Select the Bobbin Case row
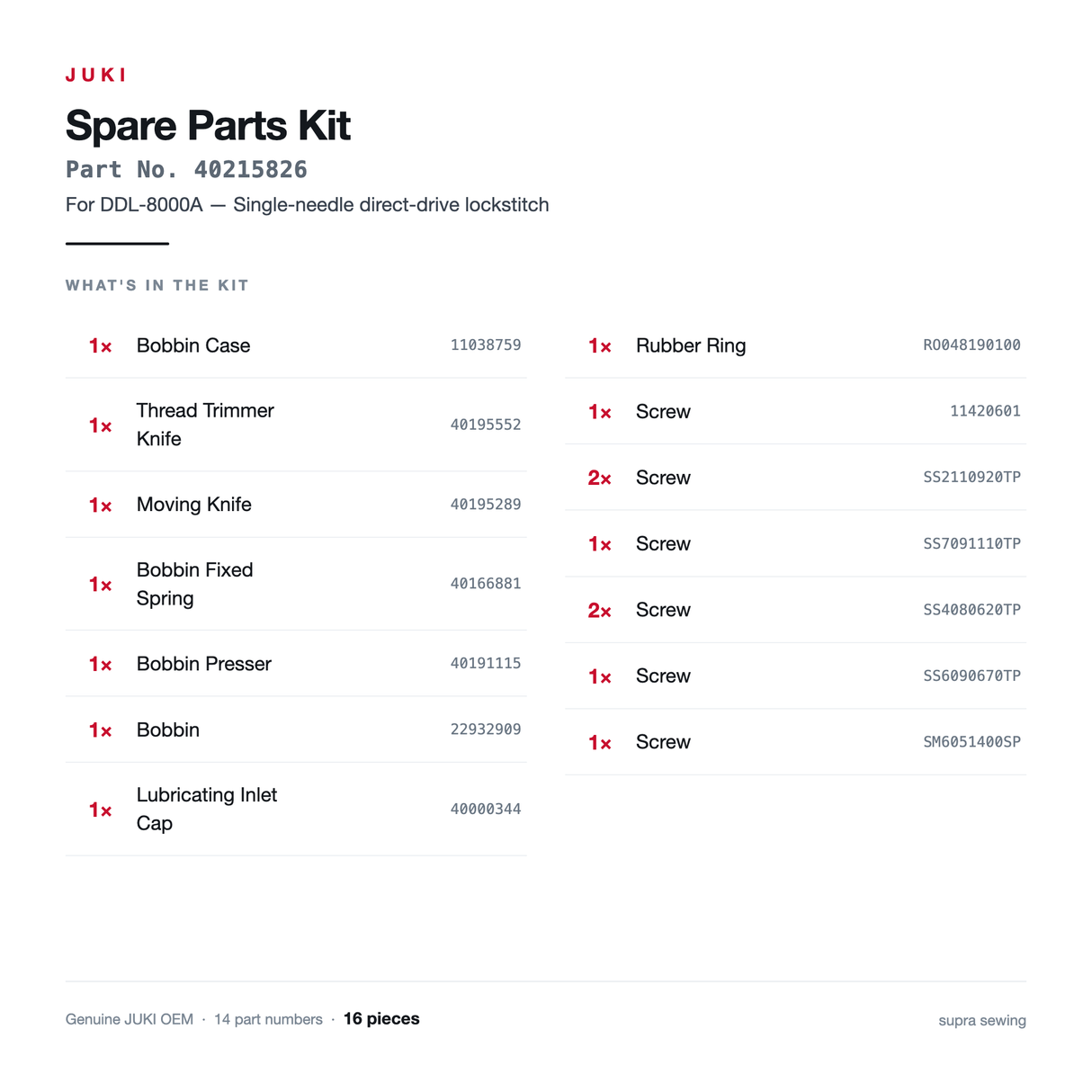Screen dimensions: 1092x1092 coord(296,345)
